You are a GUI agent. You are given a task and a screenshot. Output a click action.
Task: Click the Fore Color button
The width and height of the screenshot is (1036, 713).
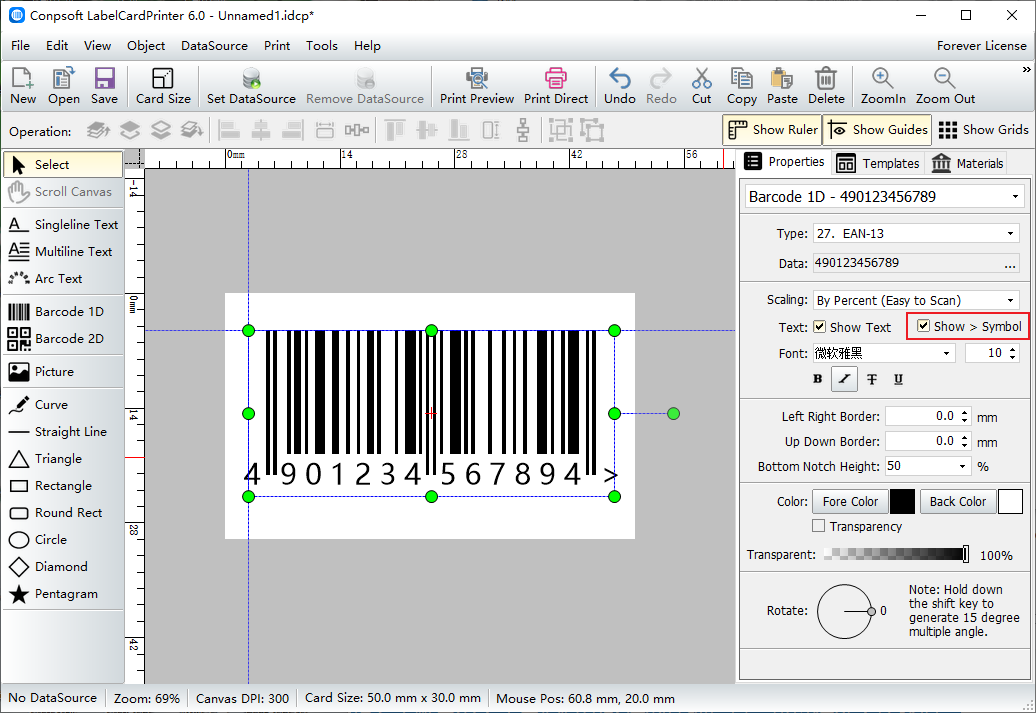click(x=850, y=502)
